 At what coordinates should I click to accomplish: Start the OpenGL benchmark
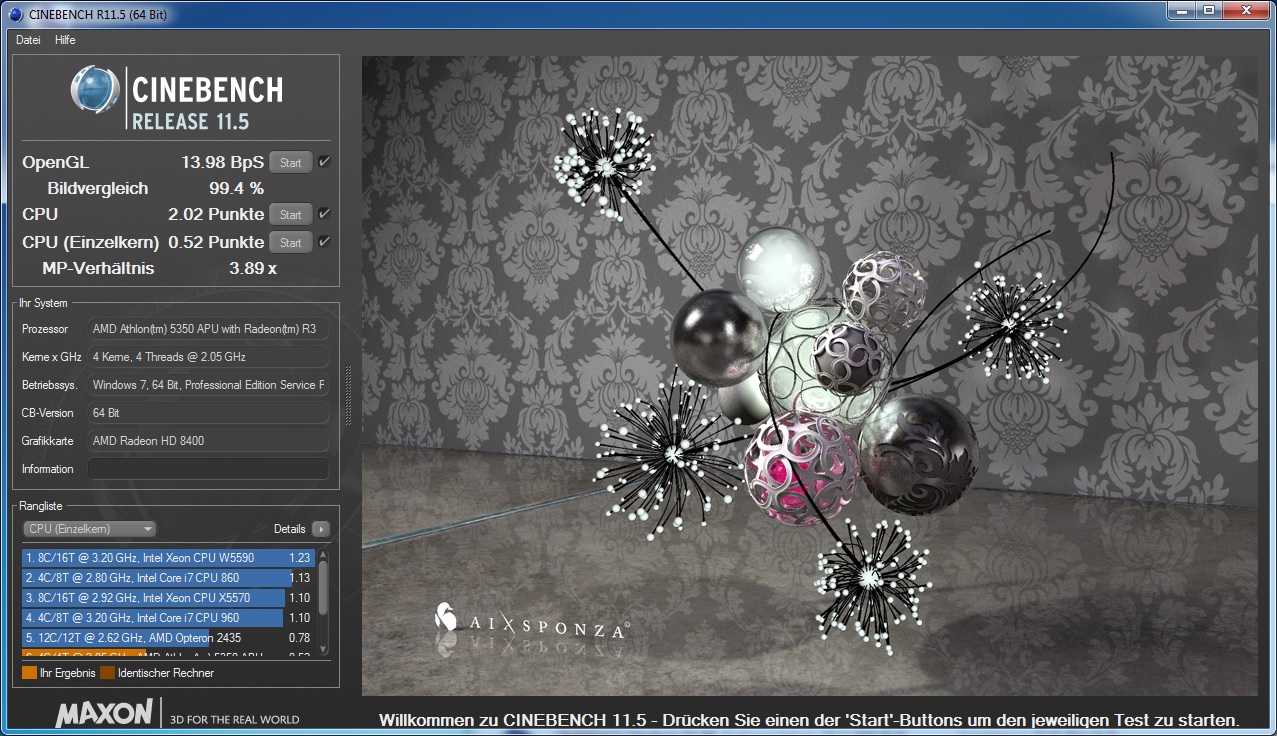point(290,163)
